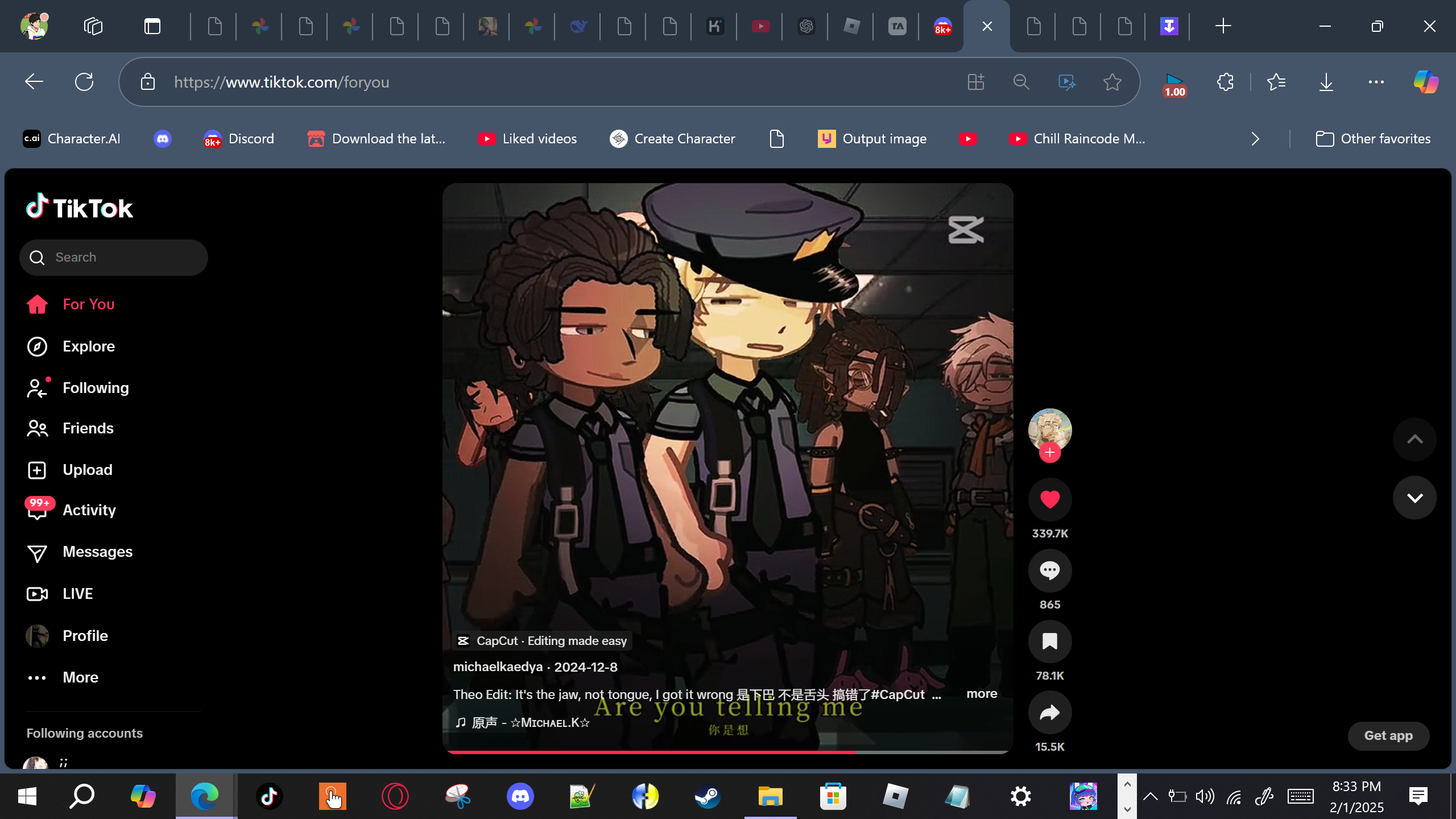Image resolution: width=1456 pixels, height=819 pixels.
Task: Click the share arrow icon
Action: [1049, 713]
